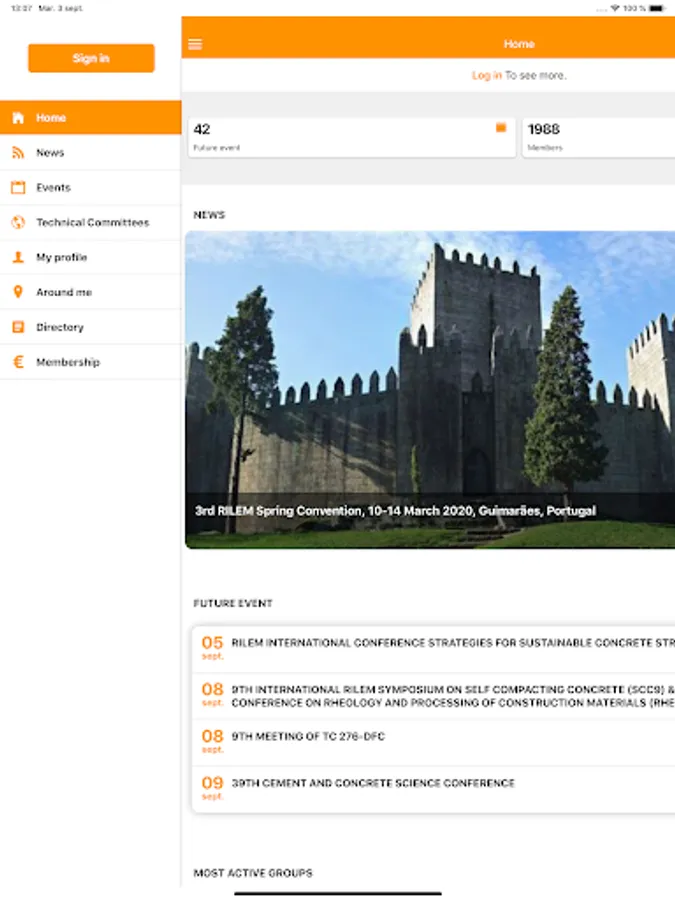Tap the Wi-Fi icon in status bar
Image resolution: width=675 pixels, height=900 pixels.
[x=615, y=8]
